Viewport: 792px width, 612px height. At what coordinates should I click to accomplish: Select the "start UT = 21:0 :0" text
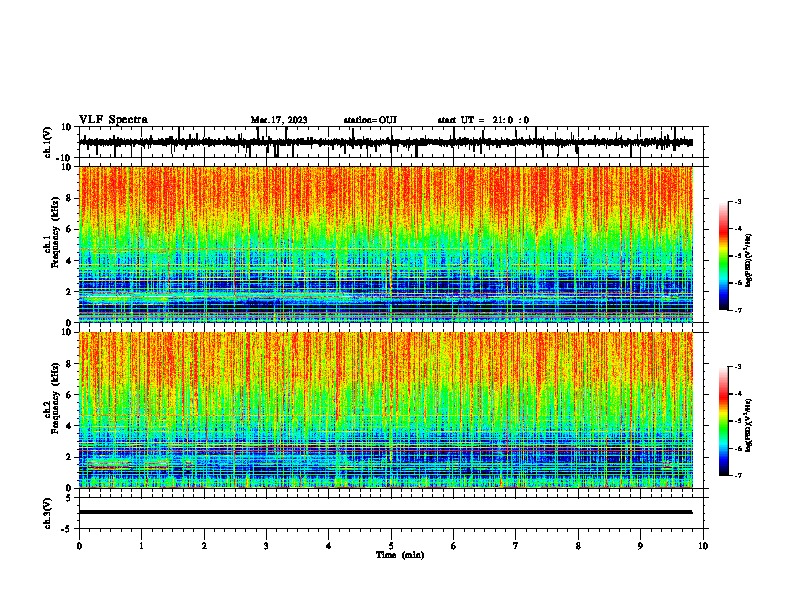pos(483,120)
